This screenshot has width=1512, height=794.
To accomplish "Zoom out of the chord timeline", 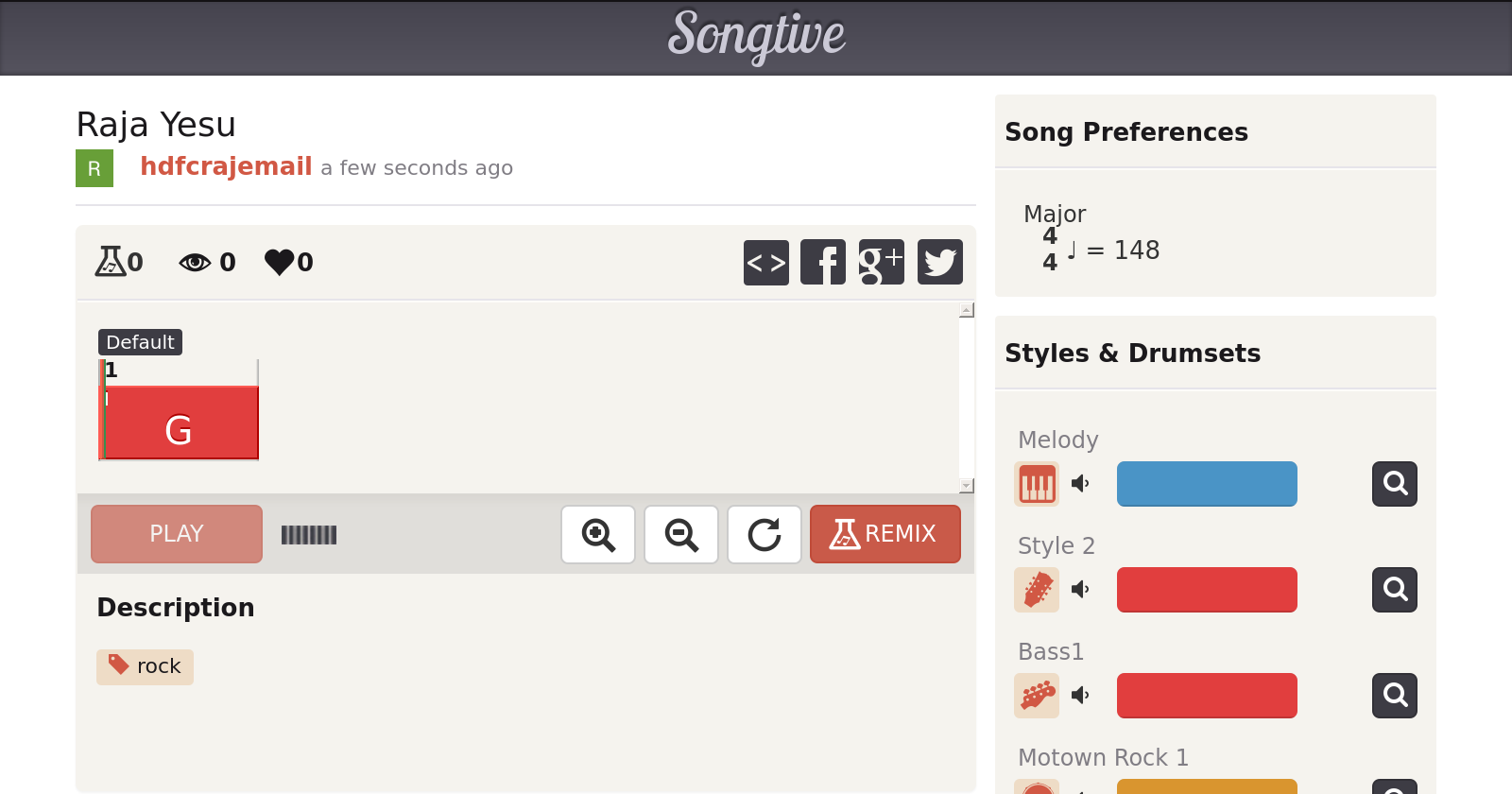I will click(681, 534).
